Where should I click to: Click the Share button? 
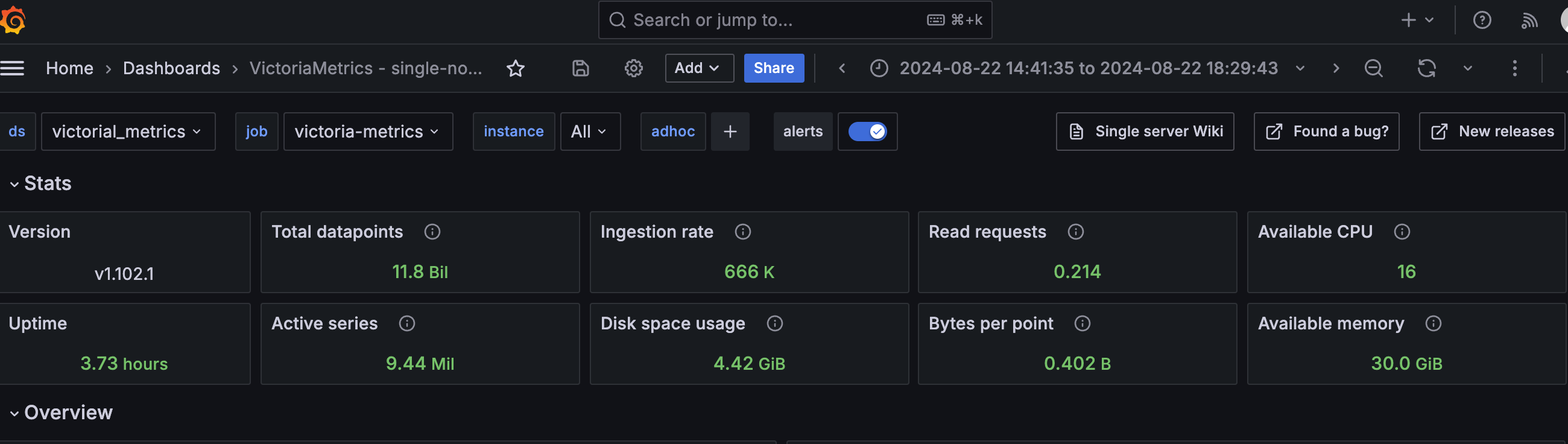click(x=774, y=68)
